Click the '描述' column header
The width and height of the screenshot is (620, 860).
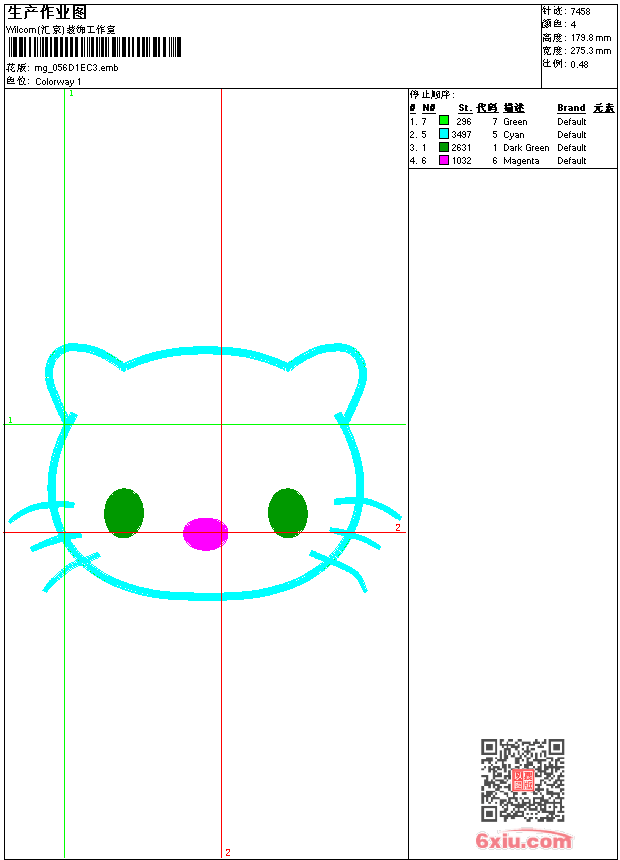[x=514, y=108]
